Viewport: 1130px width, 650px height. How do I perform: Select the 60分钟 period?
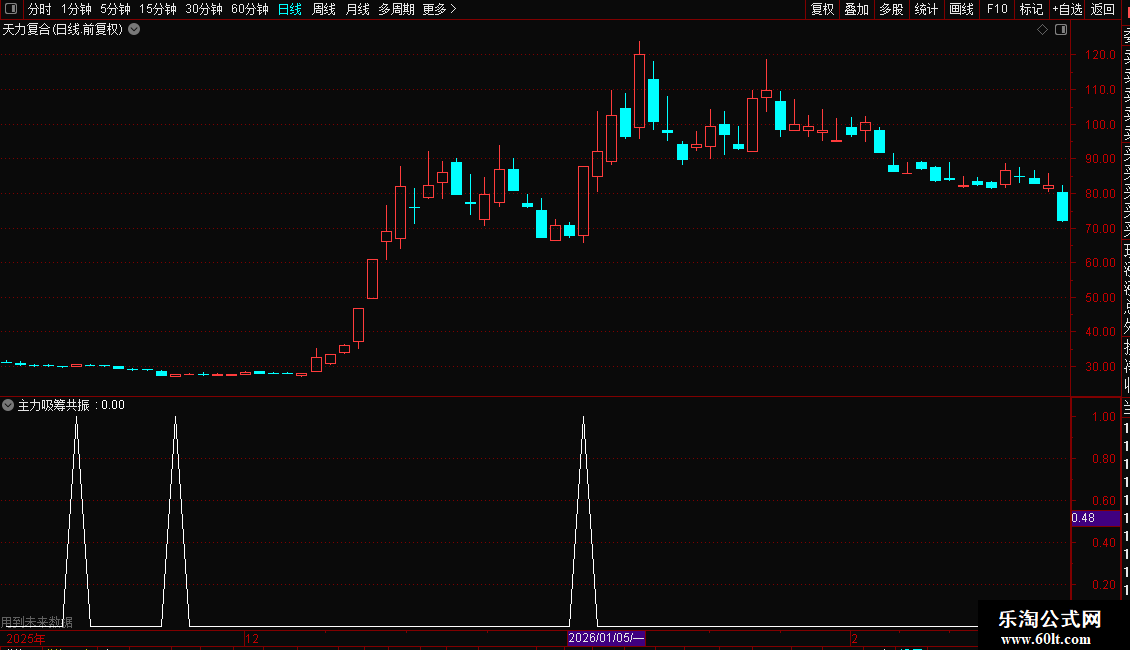pyautogui.click(x=250, y=9)
